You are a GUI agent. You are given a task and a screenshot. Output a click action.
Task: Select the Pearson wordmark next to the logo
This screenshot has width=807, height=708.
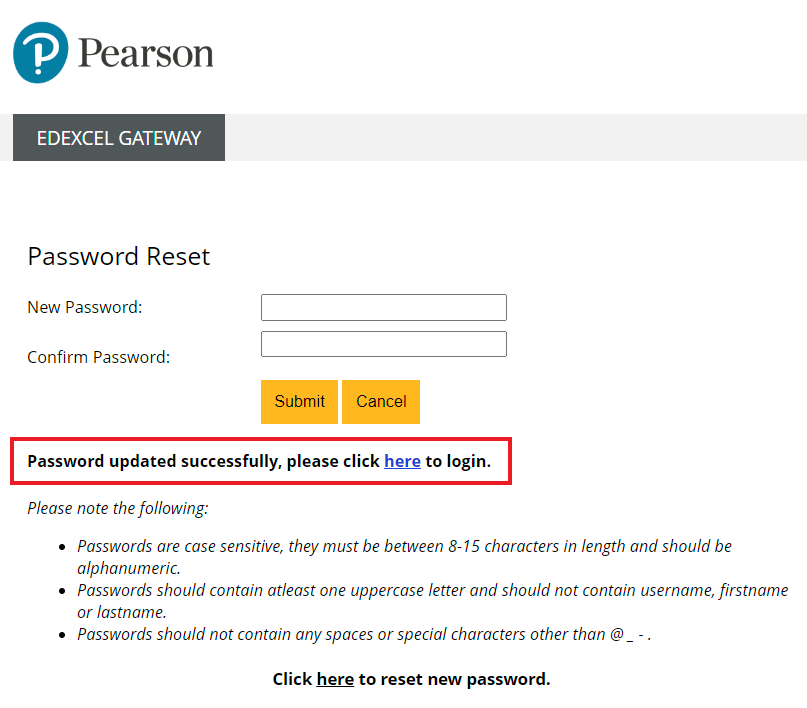[147, 52]
